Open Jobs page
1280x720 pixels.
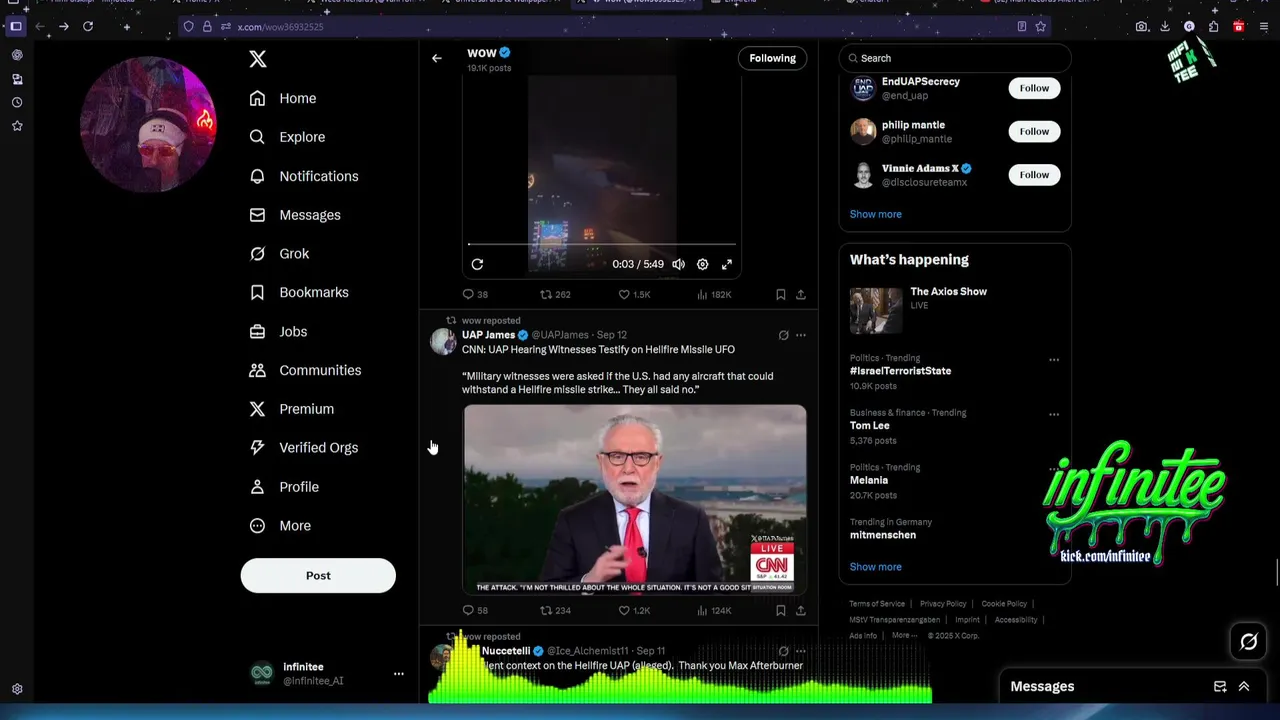click(x=278, y=331)
